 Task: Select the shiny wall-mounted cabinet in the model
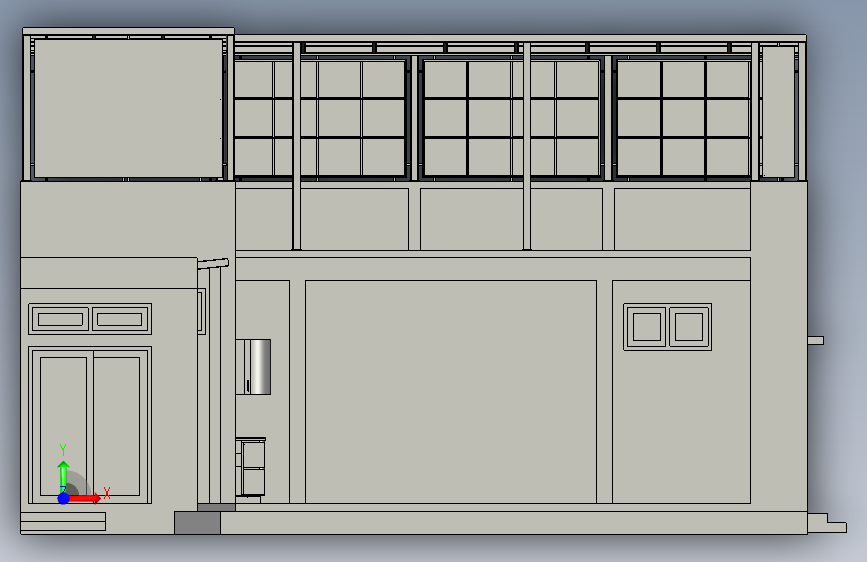tap(253, 367)
